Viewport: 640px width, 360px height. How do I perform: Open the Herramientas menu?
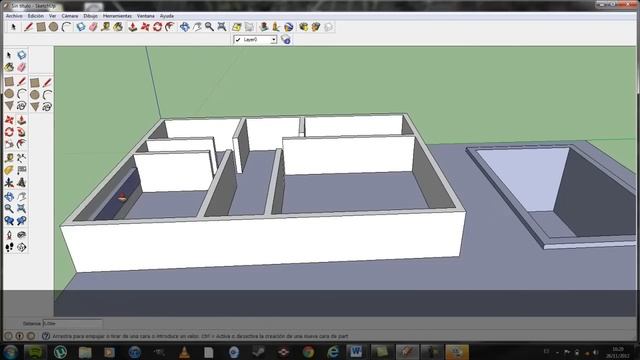coord(117,16)
